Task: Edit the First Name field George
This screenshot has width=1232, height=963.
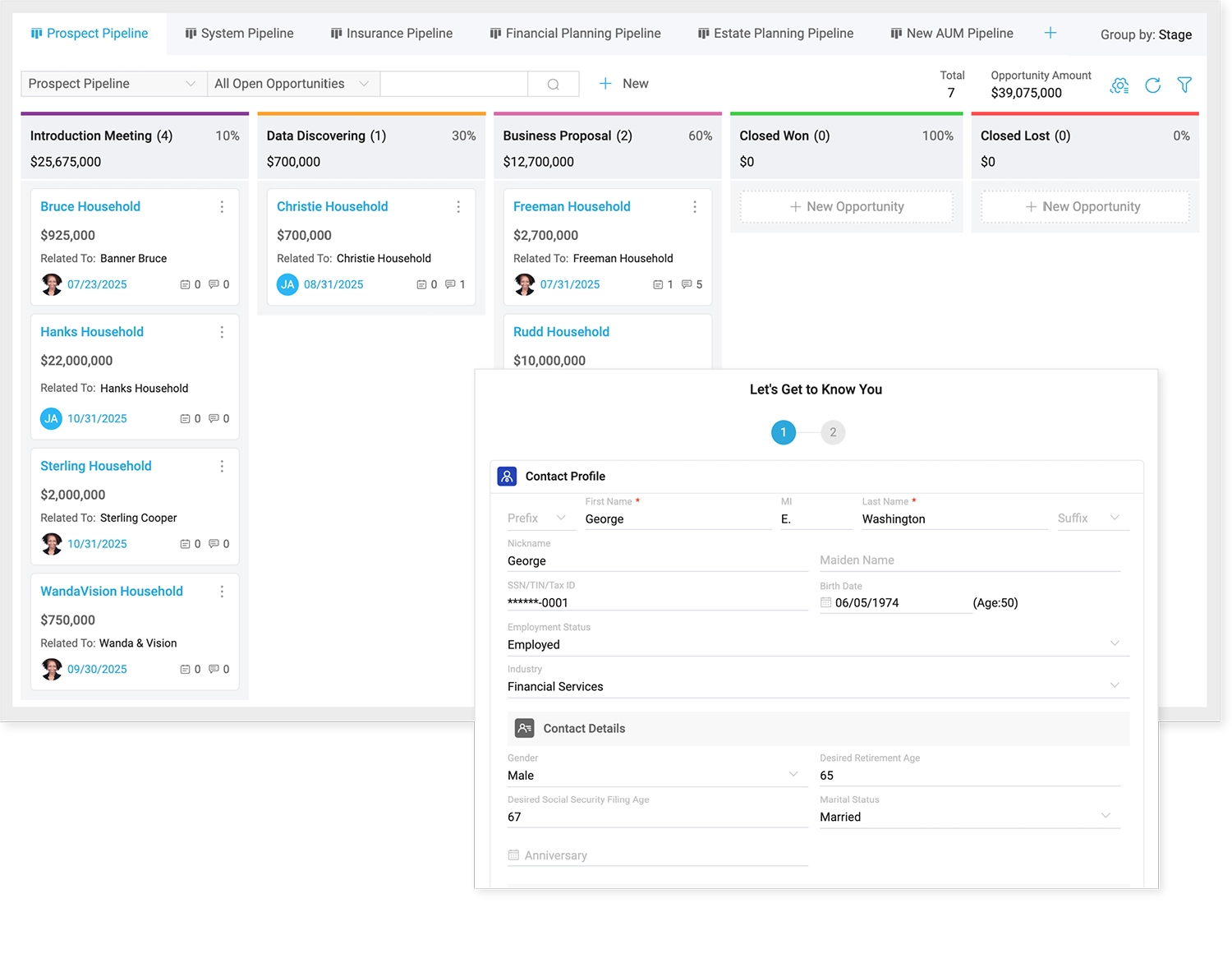Action: [x=678, y=518]
